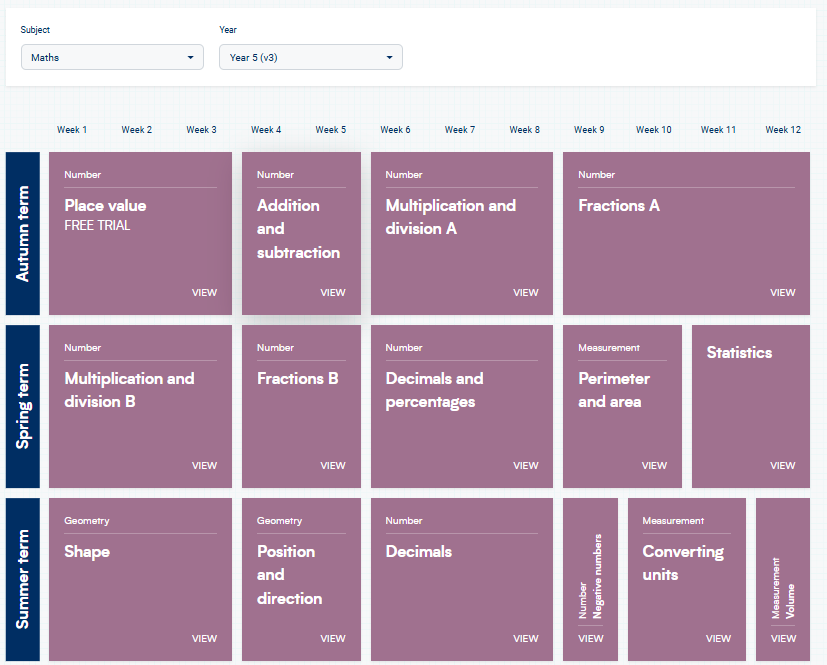Click VIEW on Fractions A card
The width and height of the screenshot is (827, 665).
click(x=783, y=293)
